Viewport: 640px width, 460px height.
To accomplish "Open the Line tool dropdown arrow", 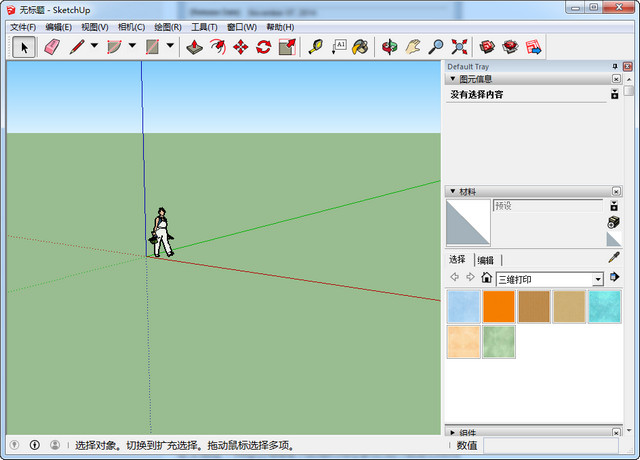I will (94, 46).
